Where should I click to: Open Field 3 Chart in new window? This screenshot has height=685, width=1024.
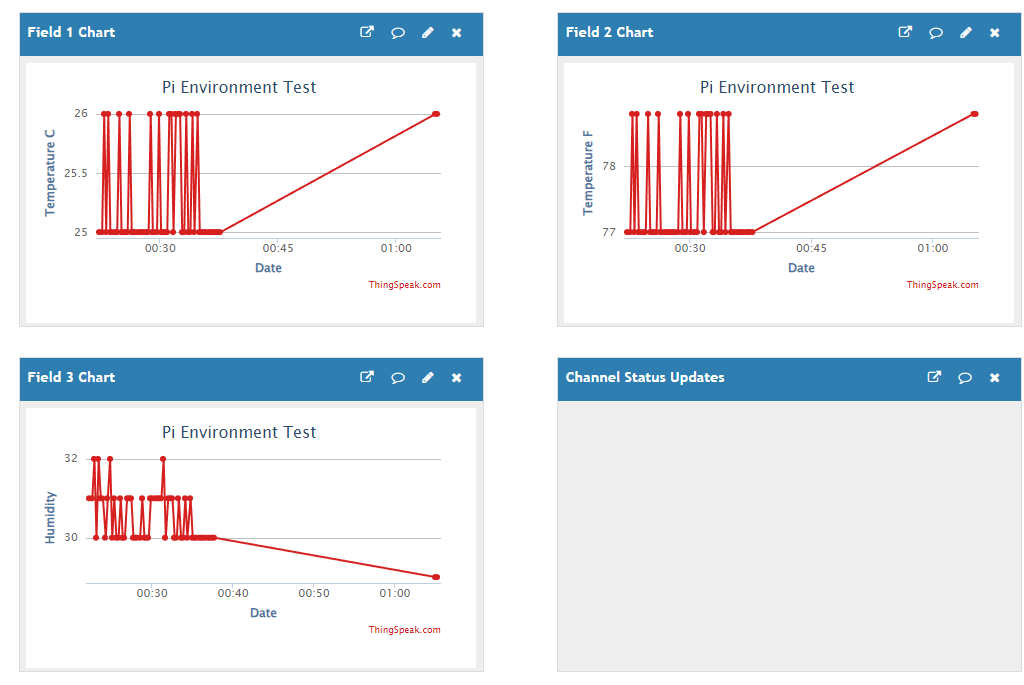pos(367,377)
